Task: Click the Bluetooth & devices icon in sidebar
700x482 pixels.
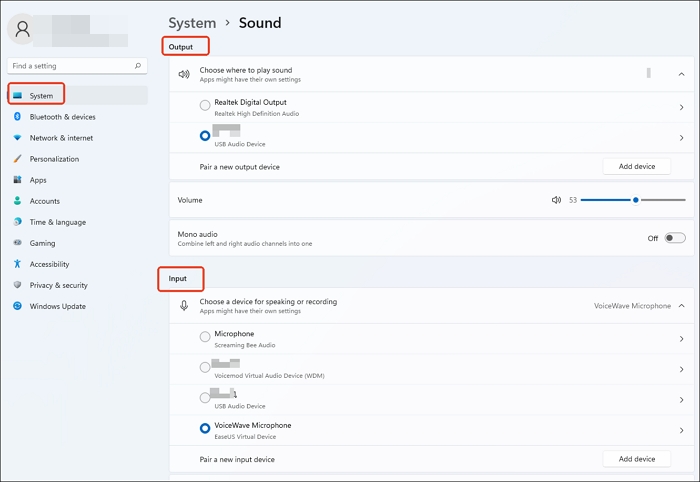Action: tap(17, 117)
